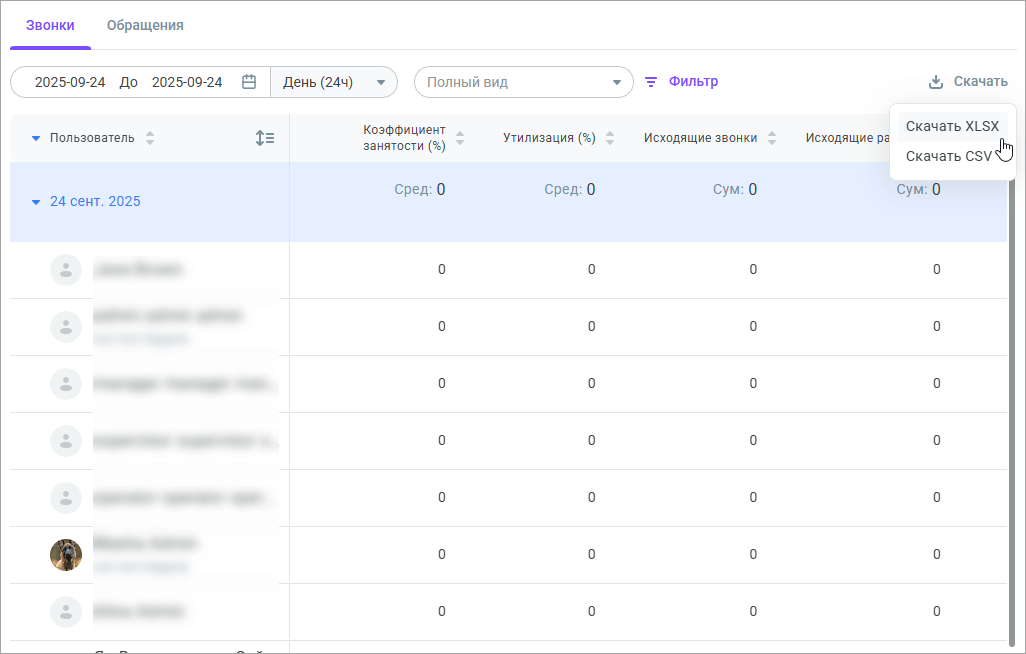Image resolution: width=1026 pixels, height=654 pixels.
Task: Click the filter lines icon
Action: (651, 82)
